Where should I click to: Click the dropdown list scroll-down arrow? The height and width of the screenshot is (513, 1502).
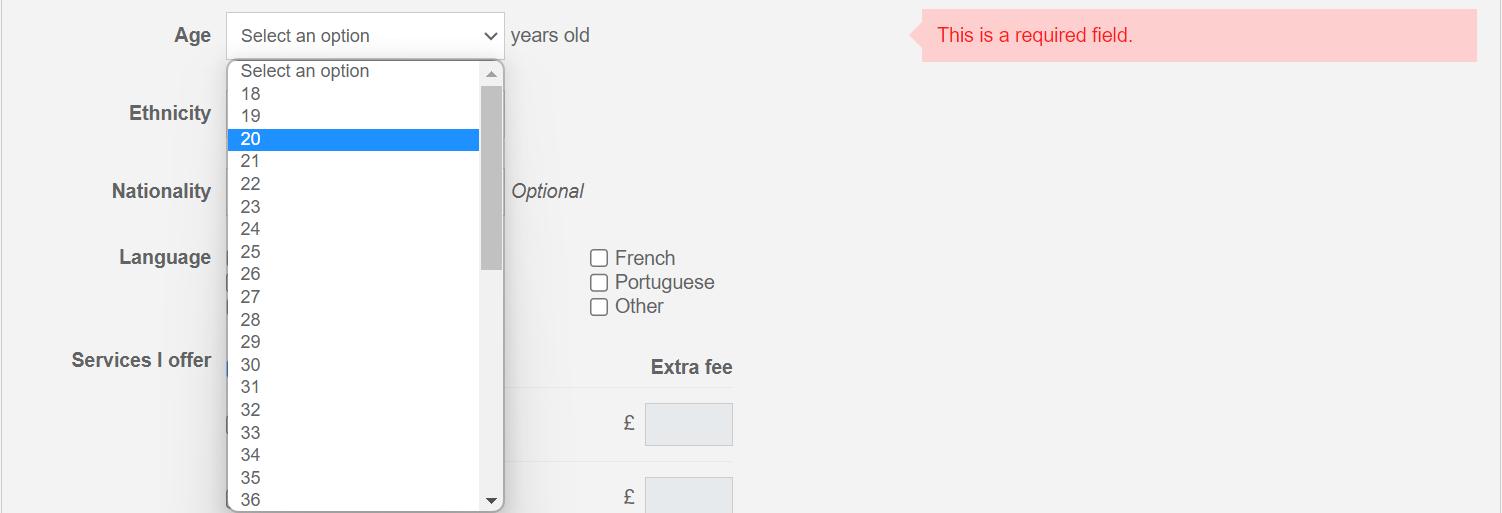(491, 499)
